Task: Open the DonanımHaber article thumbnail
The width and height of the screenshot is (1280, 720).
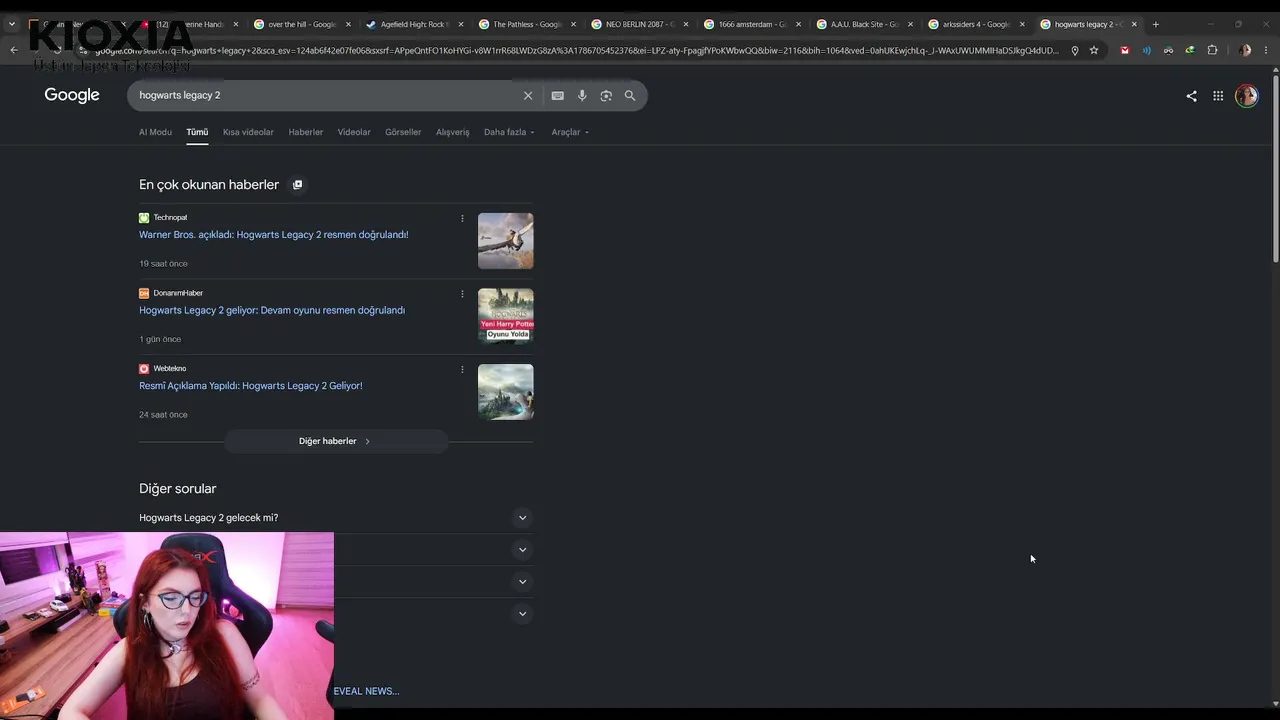Action: [x=506, y=316]
